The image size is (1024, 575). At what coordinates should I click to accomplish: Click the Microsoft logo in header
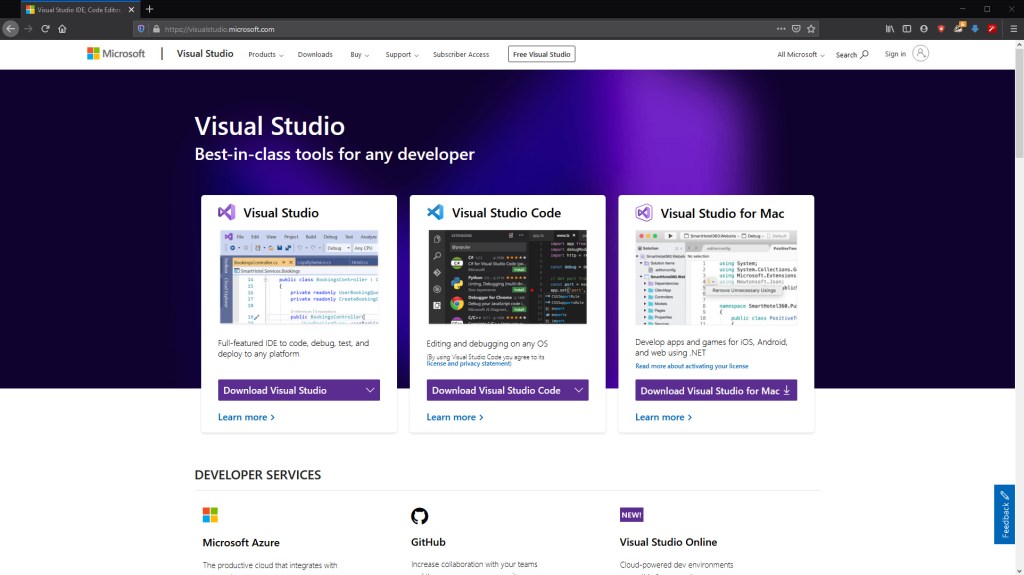(x=116, y=54)
